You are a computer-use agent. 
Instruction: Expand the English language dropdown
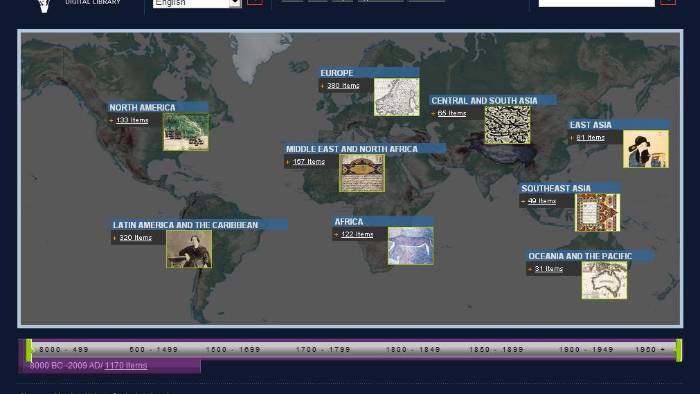(x=235, y=3)
